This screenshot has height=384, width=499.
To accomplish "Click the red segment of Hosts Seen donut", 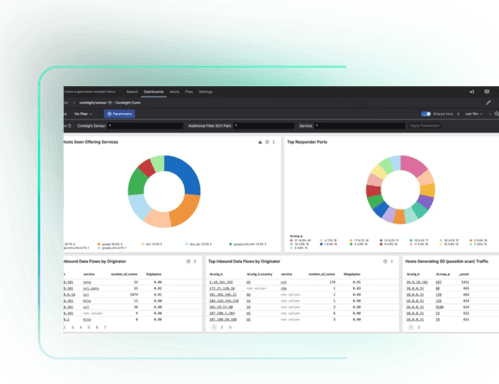I will pos(147,168).
